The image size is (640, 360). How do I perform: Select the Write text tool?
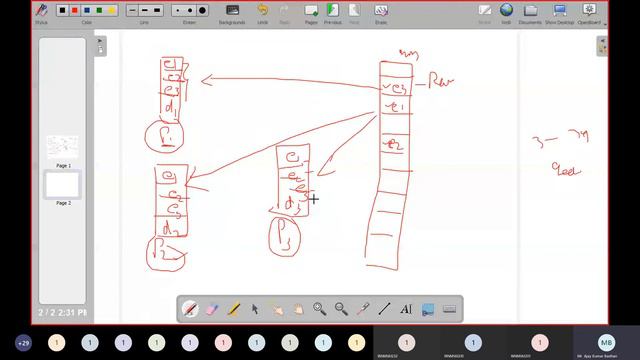406,309
